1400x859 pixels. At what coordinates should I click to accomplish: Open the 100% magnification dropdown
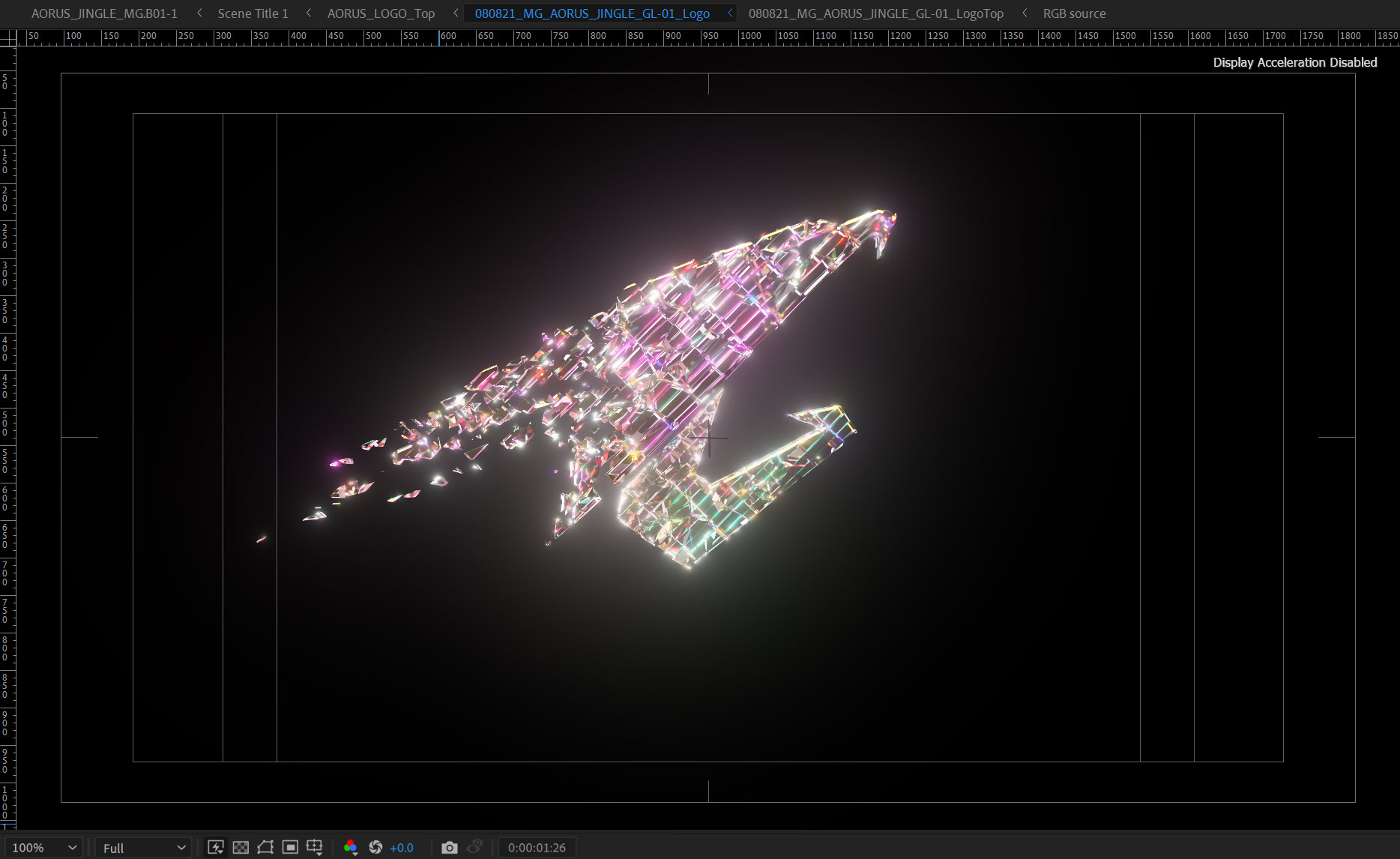click(x=44, y=848)
